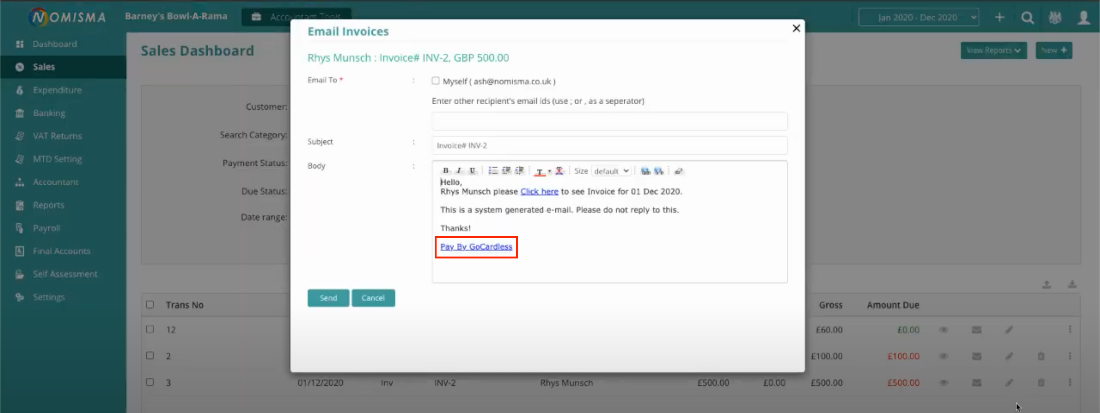View the £100.00 transaction using eye icon
Image resolution: width=1100 pixels, height=413 pixels.
[x=944, y=356]
